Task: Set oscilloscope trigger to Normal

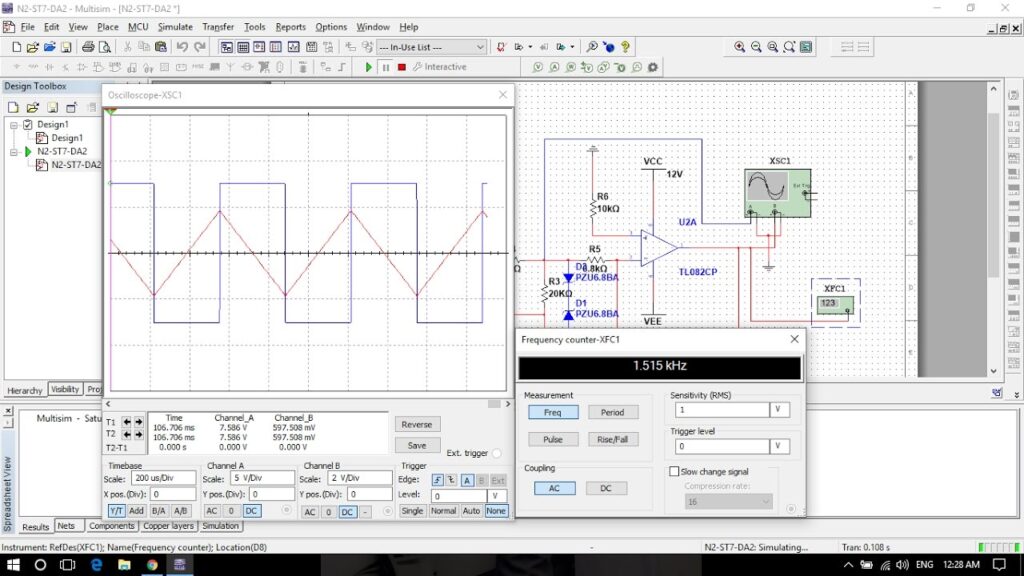Action: 443,511
